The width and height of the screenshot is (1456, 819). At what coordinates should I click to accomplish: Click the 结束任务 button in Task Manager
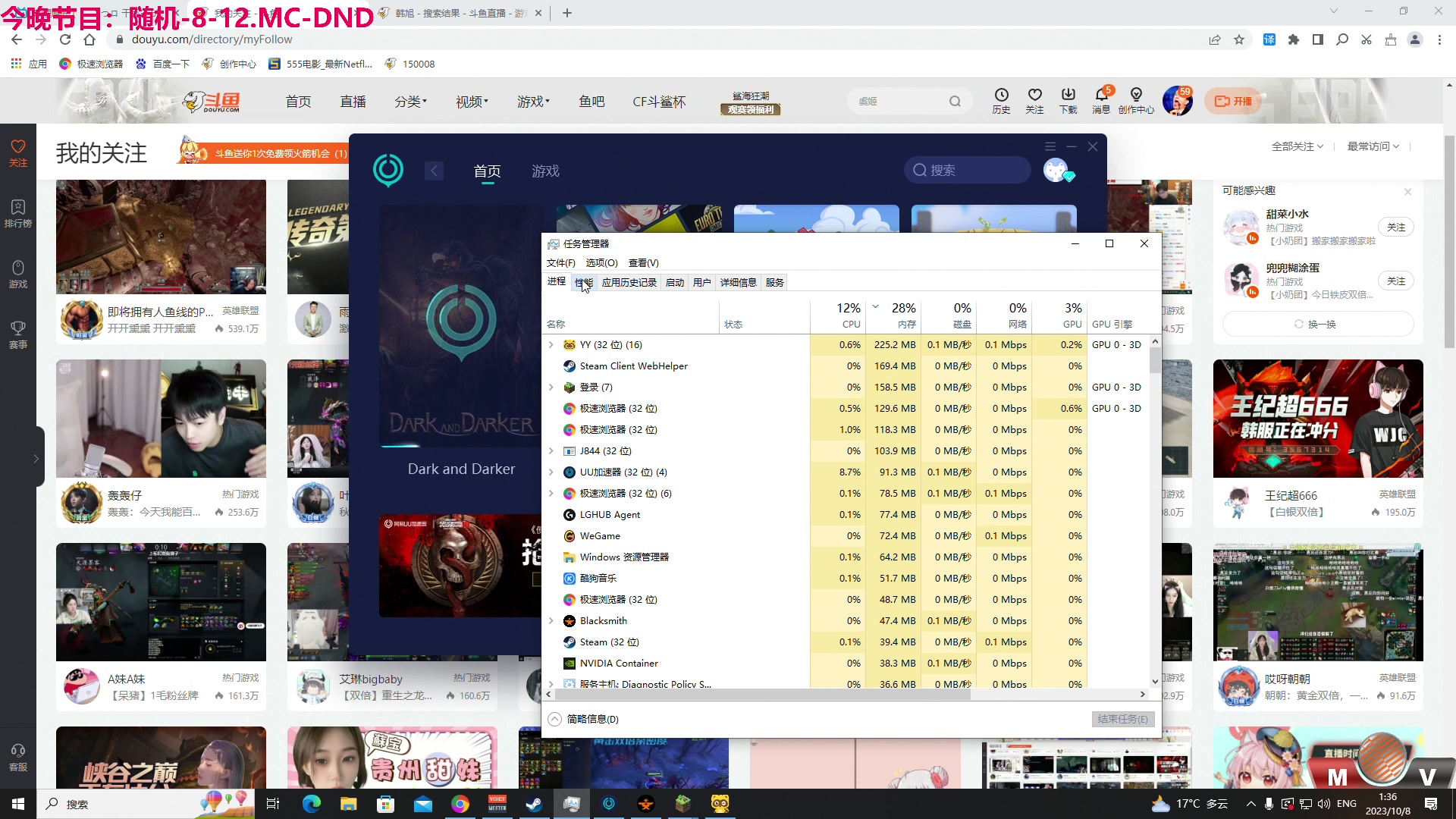1122,719
